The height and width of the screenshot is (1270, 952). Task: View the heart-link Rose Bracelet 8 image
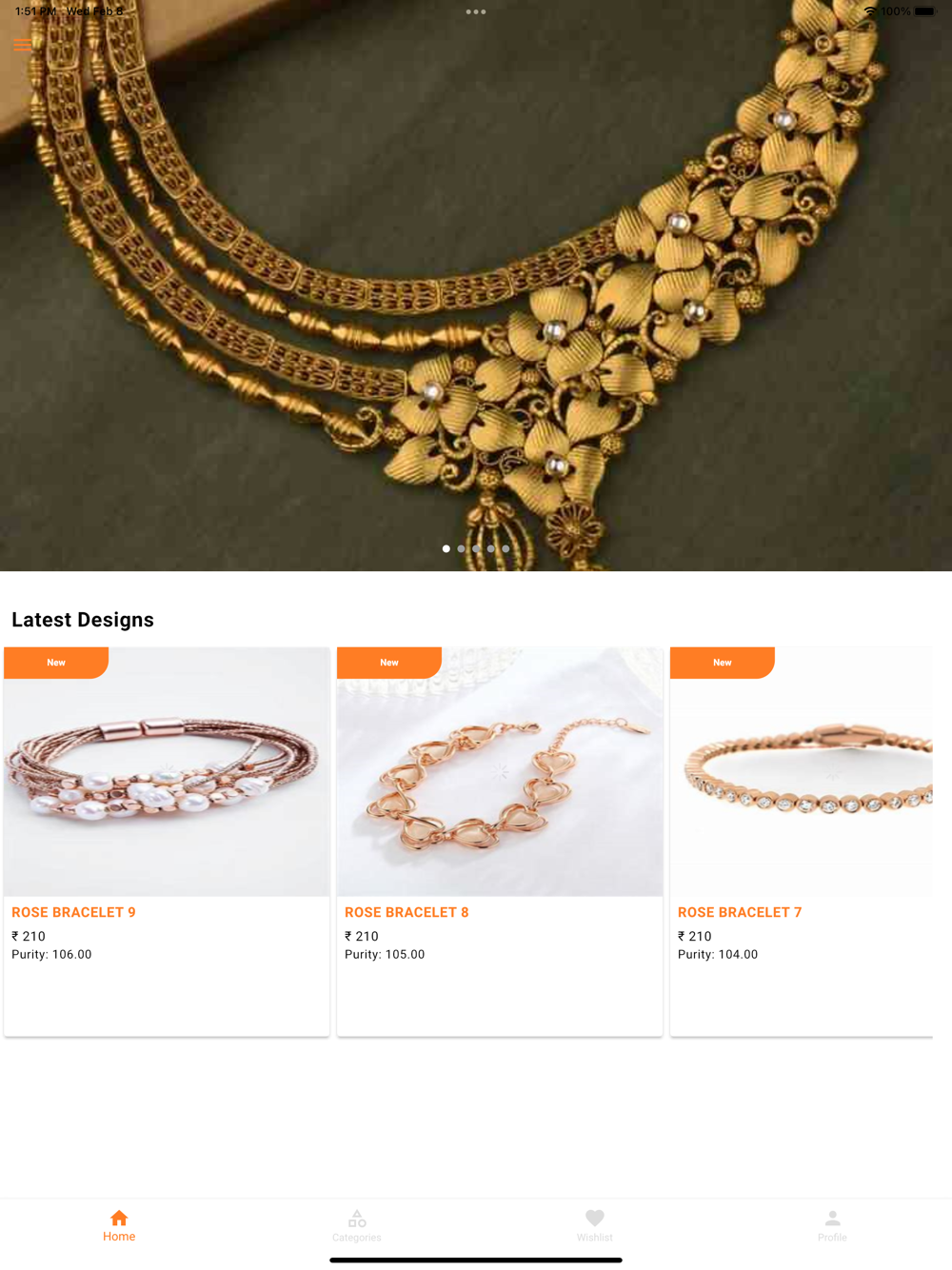[500, 772]
